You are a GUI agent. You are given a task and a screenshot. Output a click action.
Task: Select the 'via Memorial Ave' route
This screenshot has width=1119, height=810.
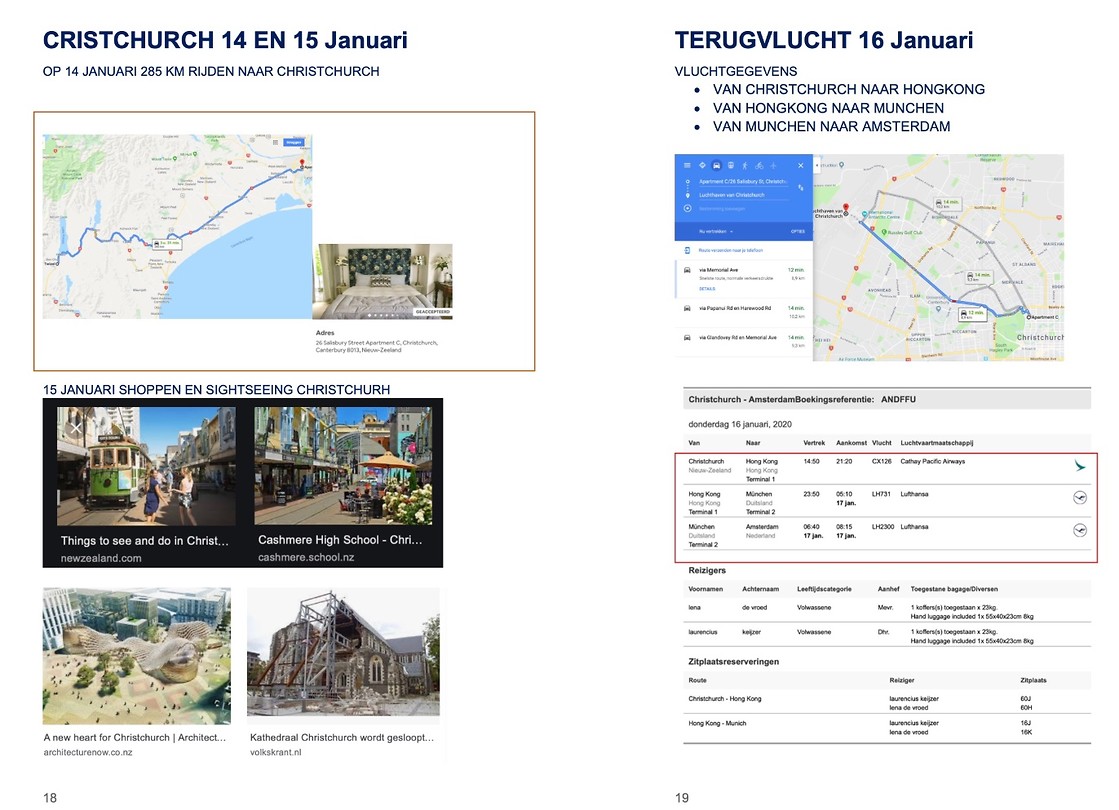point(744,279)
